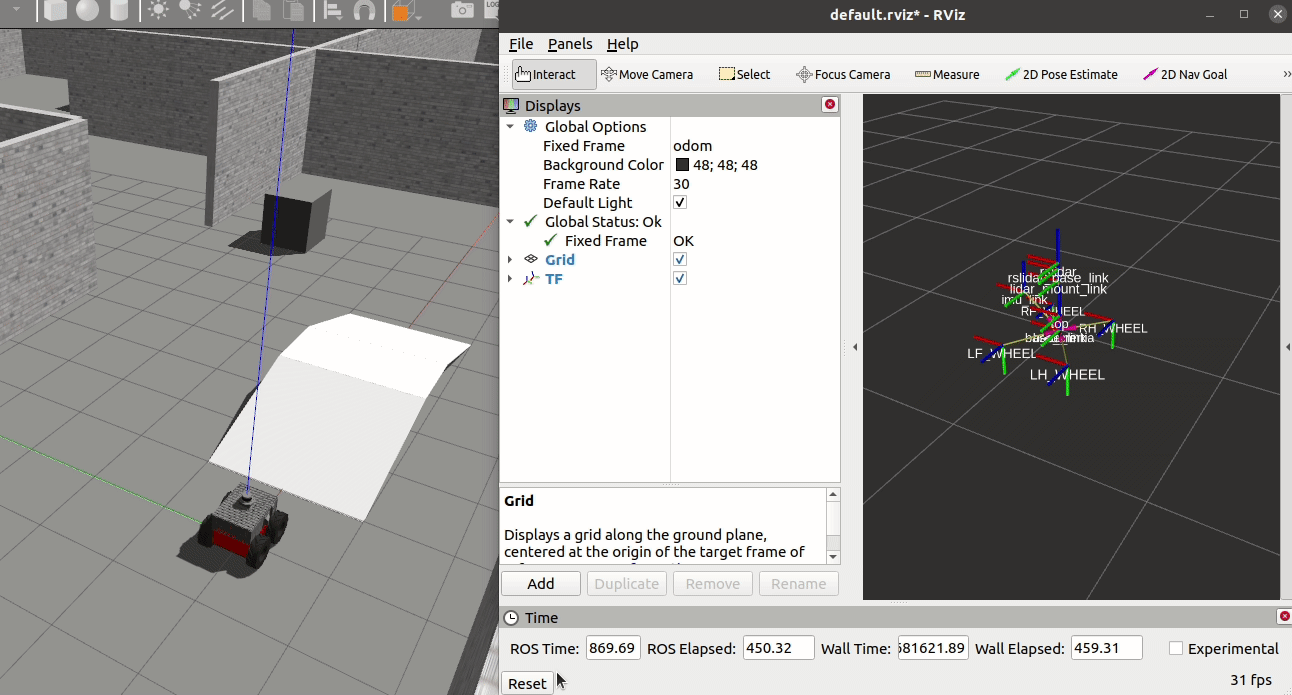Click the ROS Elapsed field
The width and height of the screenshot is (1292, 695).
(x=778, y=648)
